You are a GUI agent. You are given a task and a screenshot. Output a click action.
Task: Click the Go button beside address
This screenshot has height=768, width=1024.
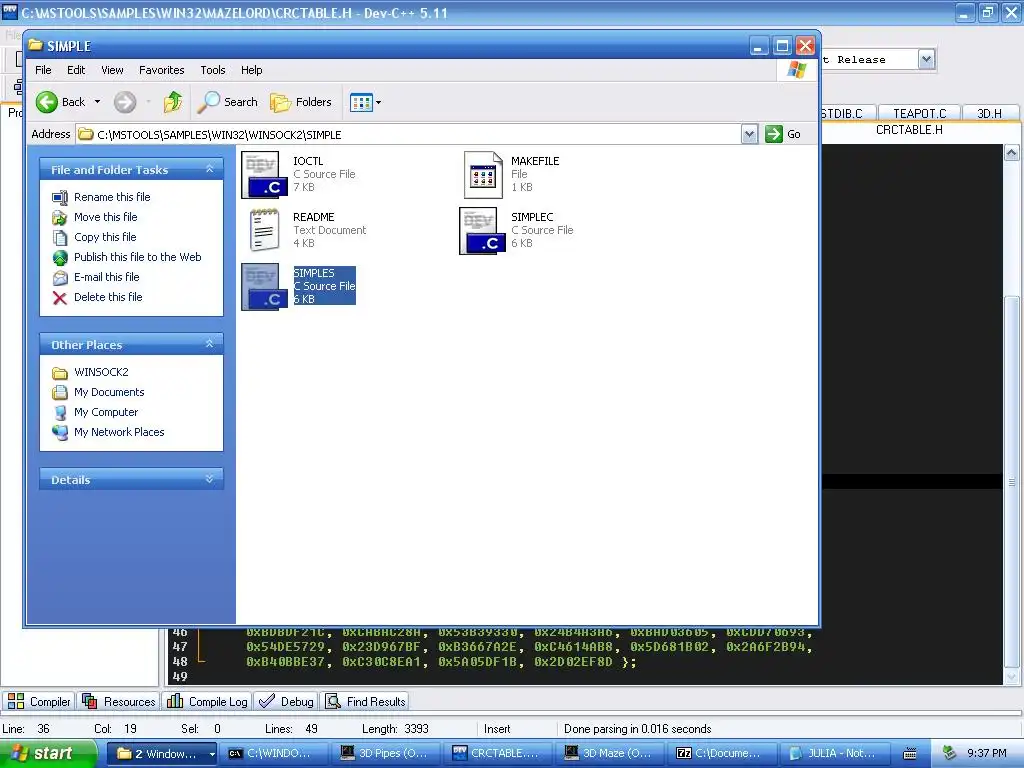(783, 134)
